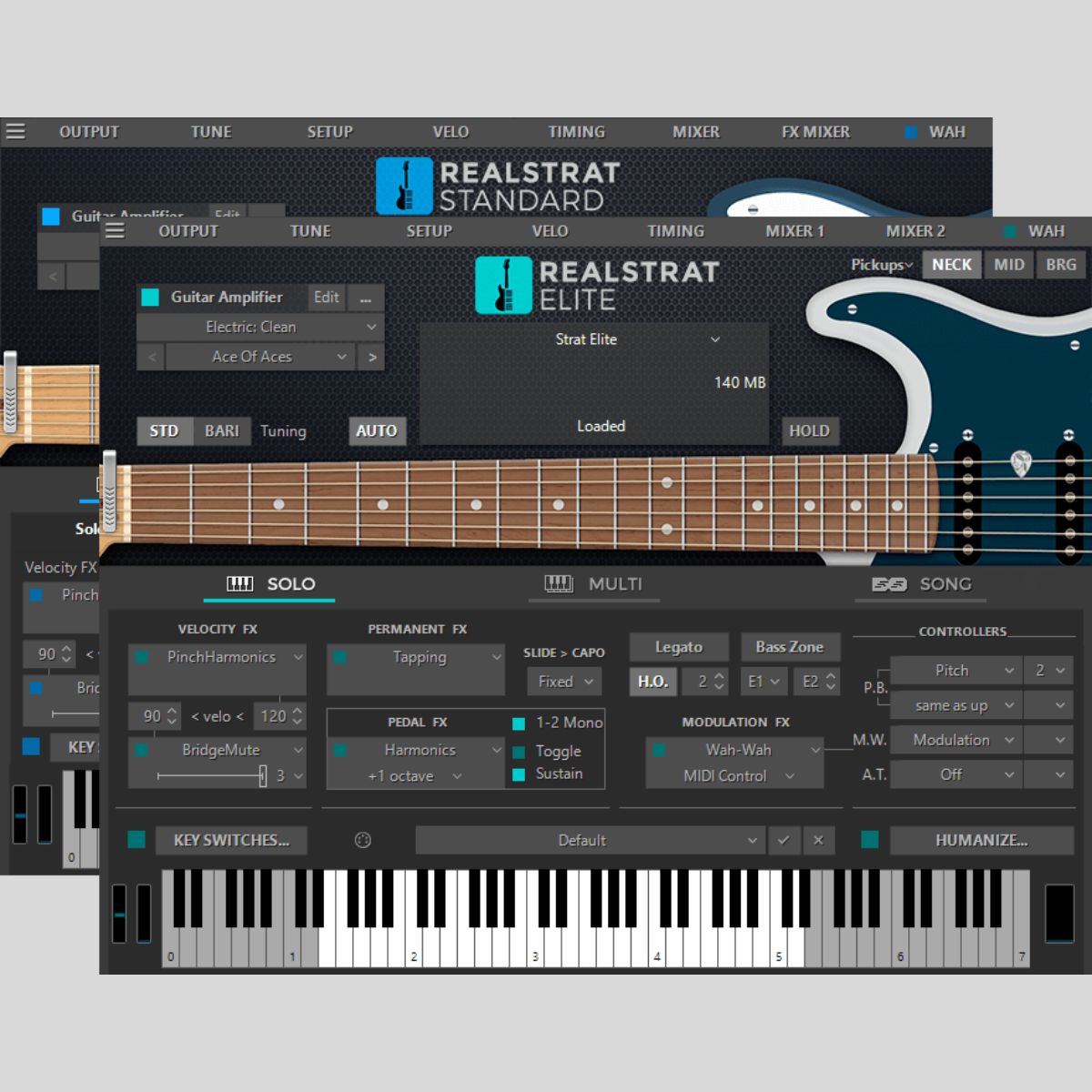The width and height of the screenshot is (1092, 1092).
Task: Click the round preset icon beside Default
Action: 362,840
